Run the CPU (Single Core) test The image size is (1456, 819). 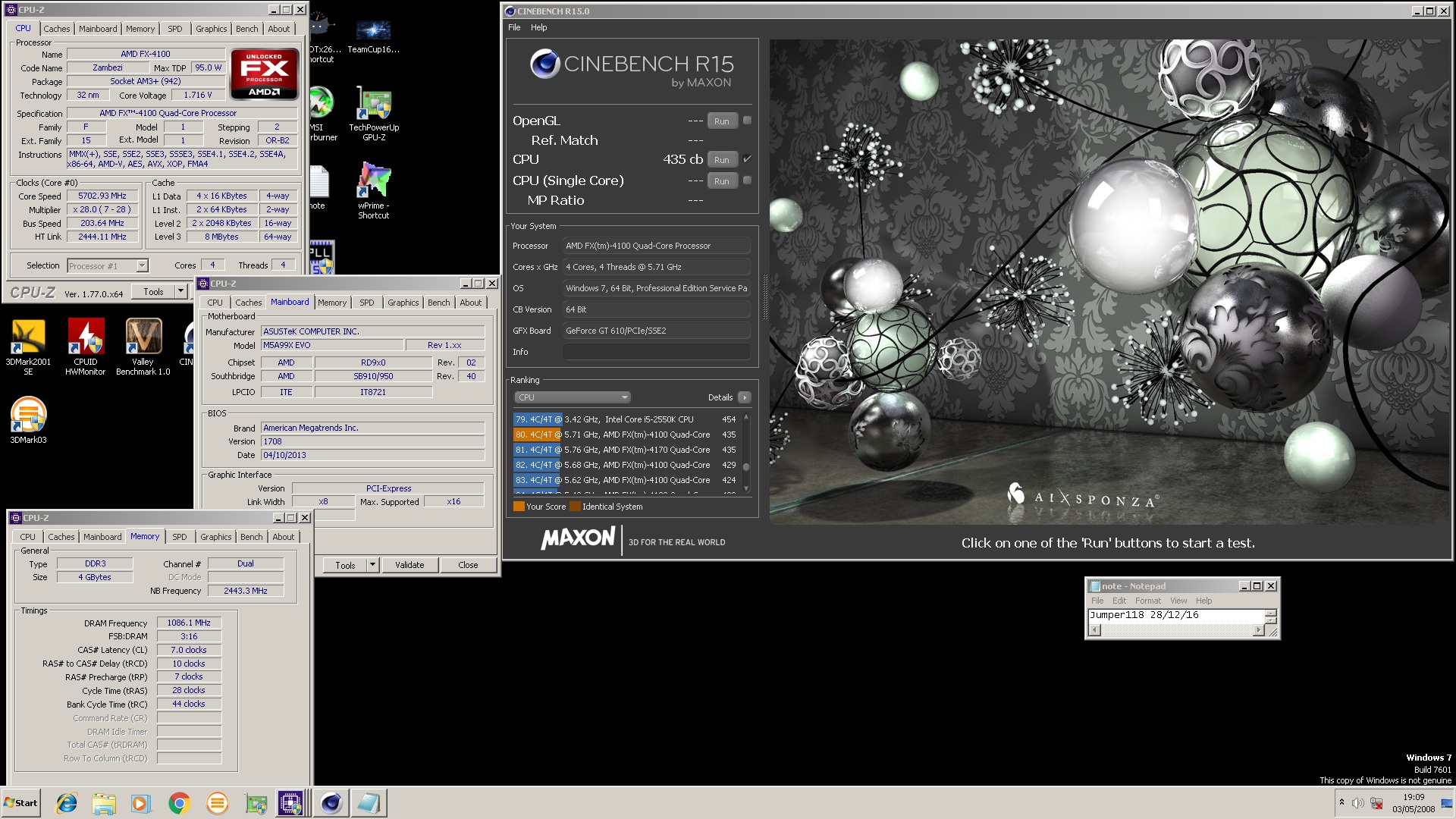722,180
